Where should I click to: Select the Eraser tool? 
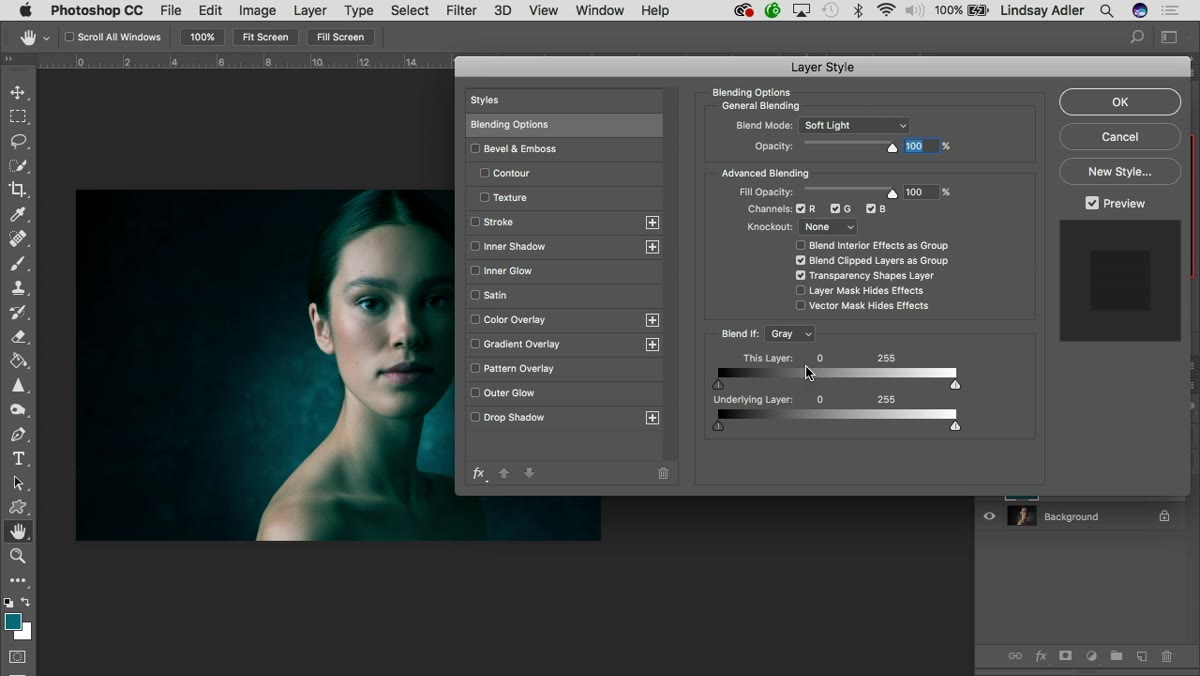click(x=18, y=337)
